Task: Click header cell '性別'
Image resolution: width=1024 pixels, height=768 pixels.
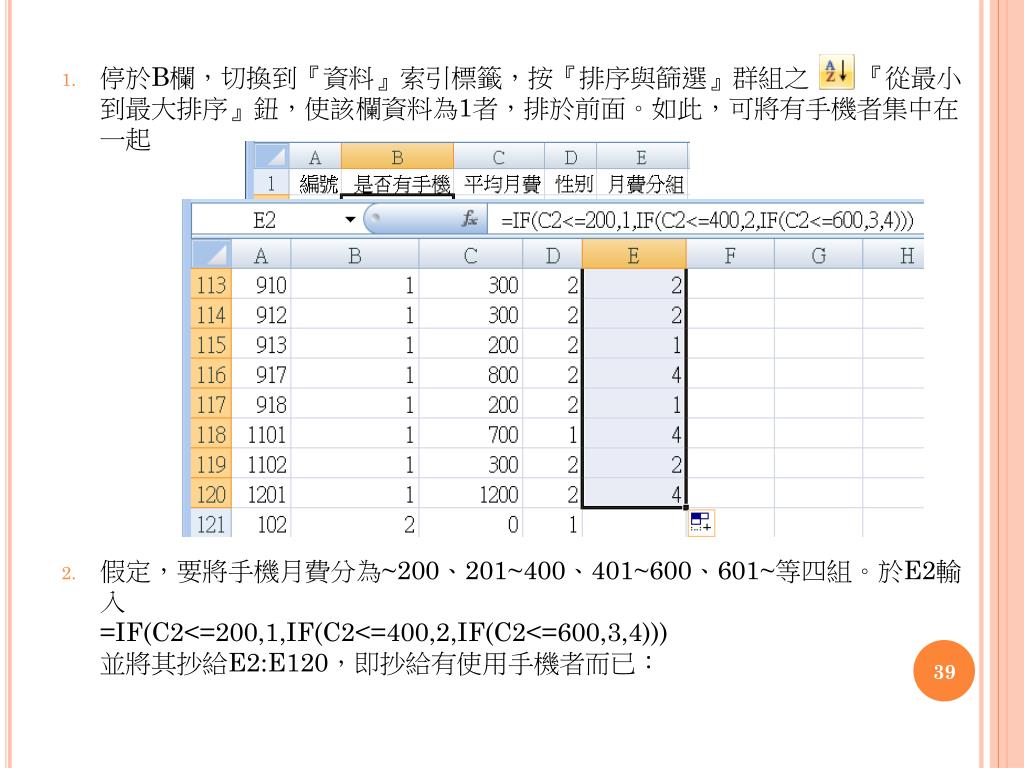Action: click(571, 184)
